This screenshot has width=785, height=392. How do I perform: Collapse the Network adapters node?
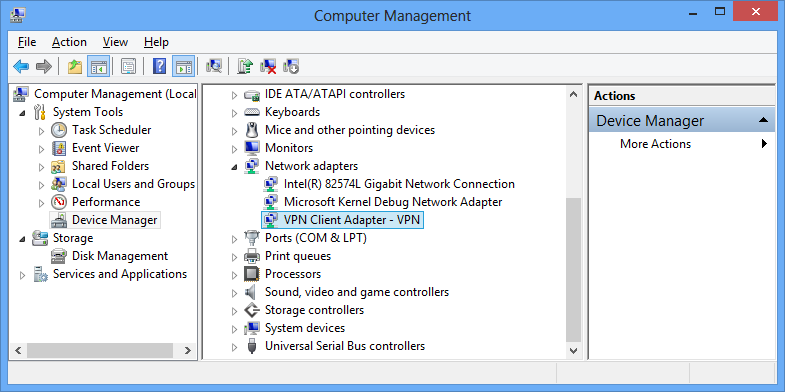[234, 167]
